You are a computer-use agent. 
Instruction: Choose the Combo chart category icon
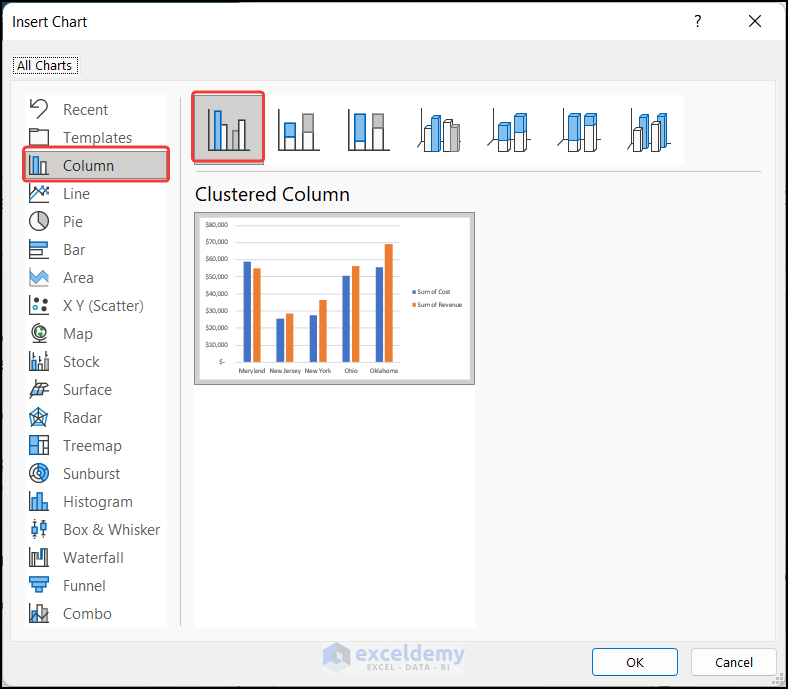pyautogui.click(x=39, y=614)
